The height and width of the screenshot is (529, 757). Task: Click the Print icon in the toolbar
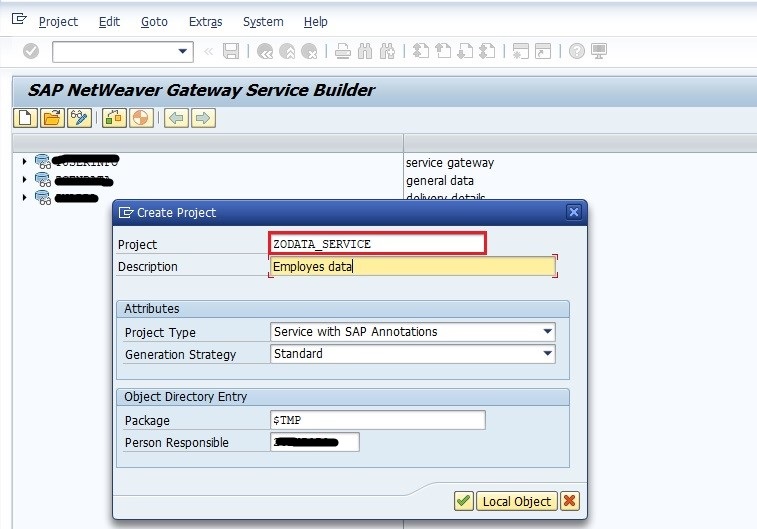coord(343,51)
